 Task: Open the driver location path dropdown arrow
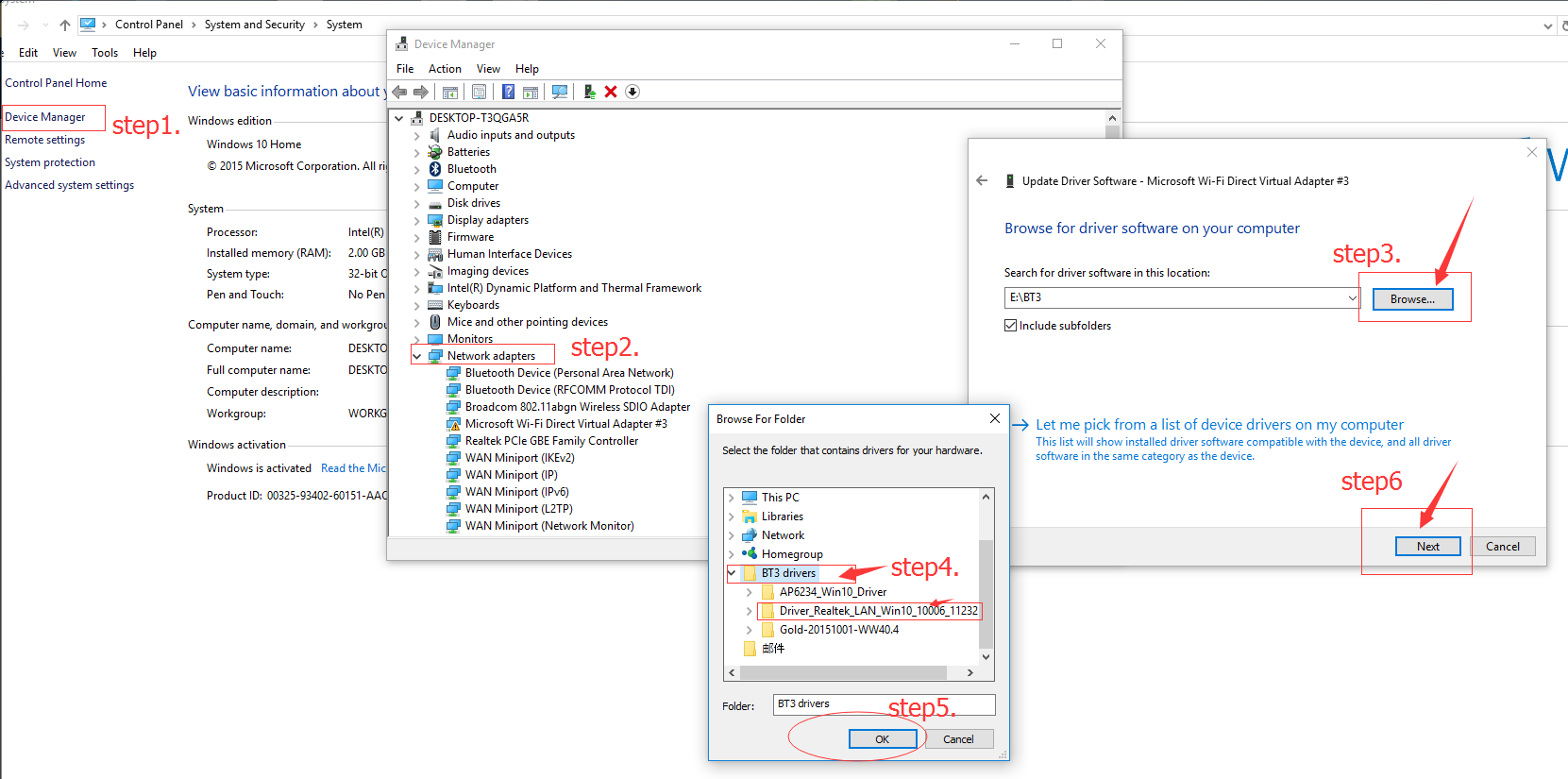(x=1352, y=297)
